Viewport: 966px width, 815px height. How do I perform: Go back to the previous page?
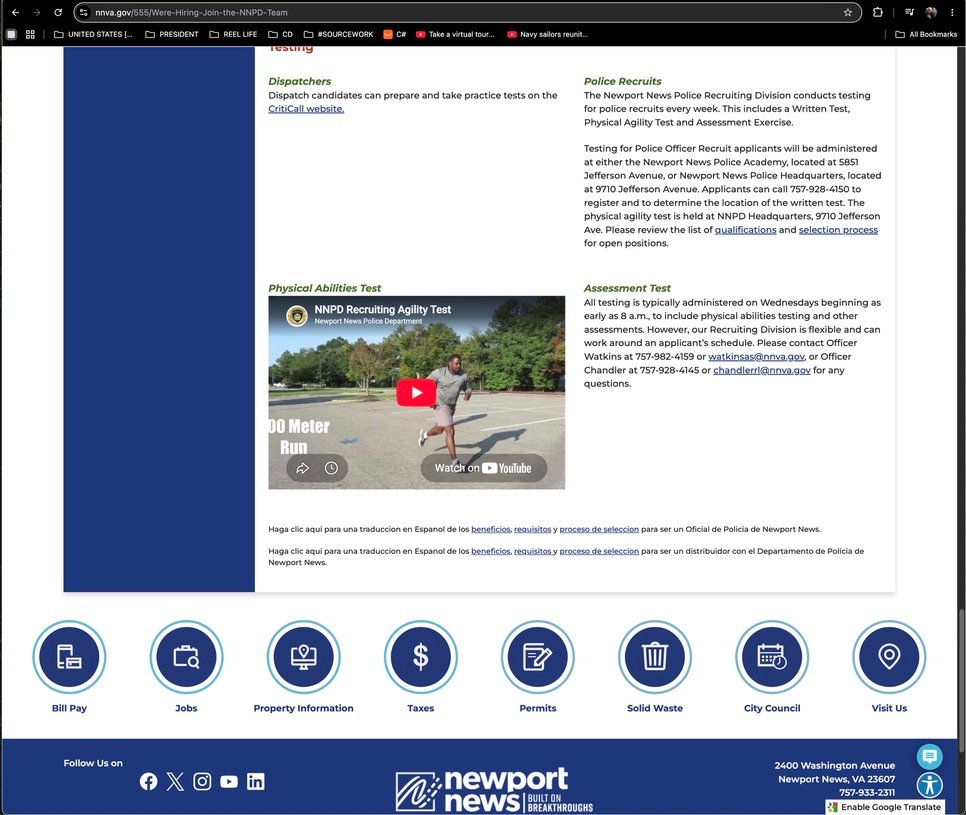tap(15, 12)
